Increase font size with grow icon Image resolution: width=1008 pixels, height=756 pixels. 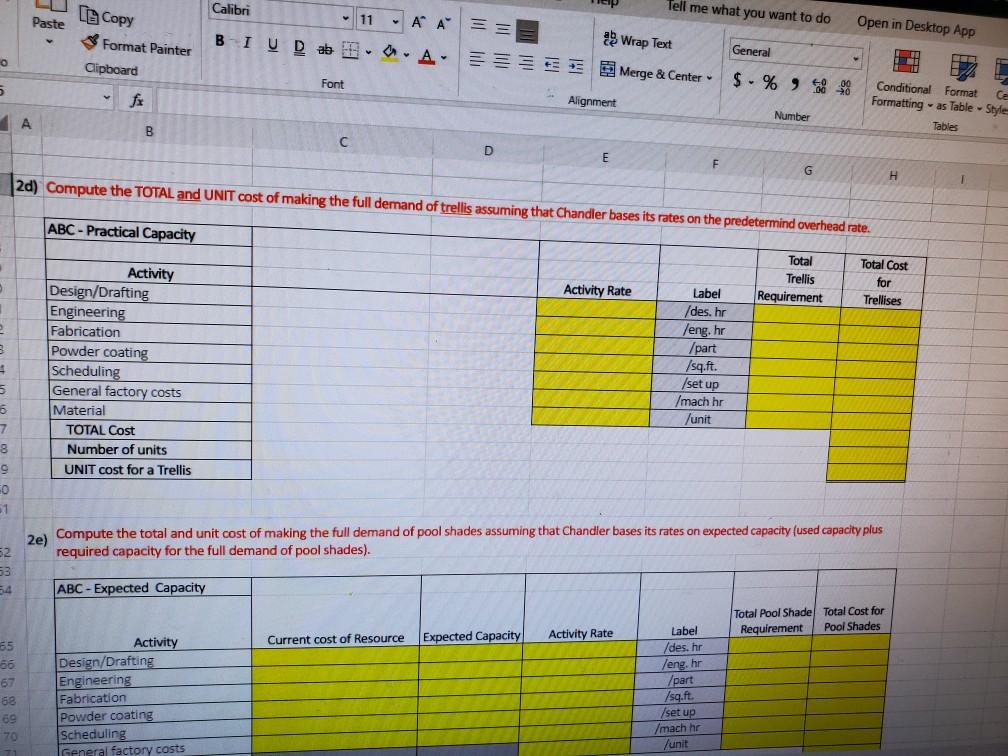[x=418, y=22]
